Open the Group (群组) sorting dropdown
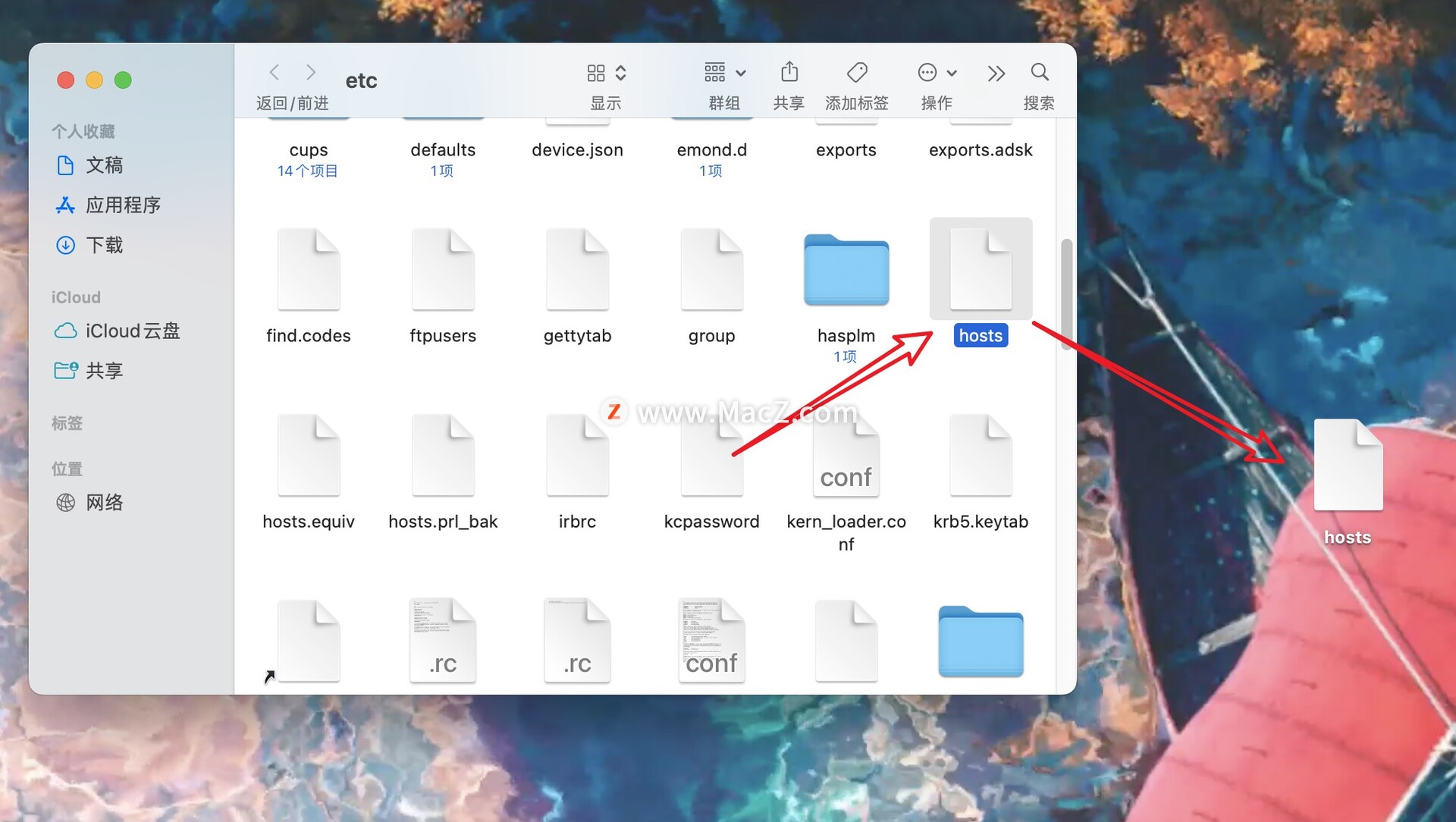This screenshot has width=1456, height=822. pos(723,72)
